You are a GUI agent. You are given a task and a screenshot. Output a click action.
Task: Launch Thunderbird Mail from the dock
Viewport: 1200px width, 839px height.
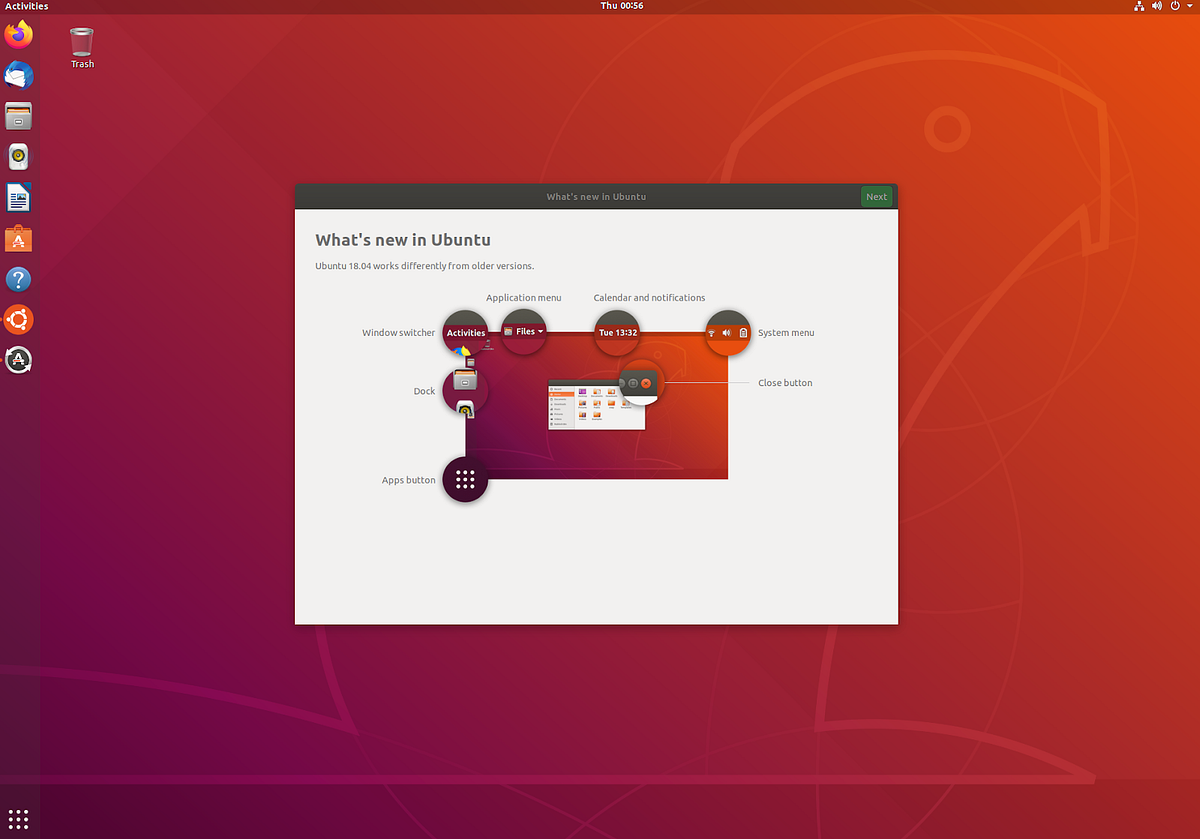click(x=19, y=76)
